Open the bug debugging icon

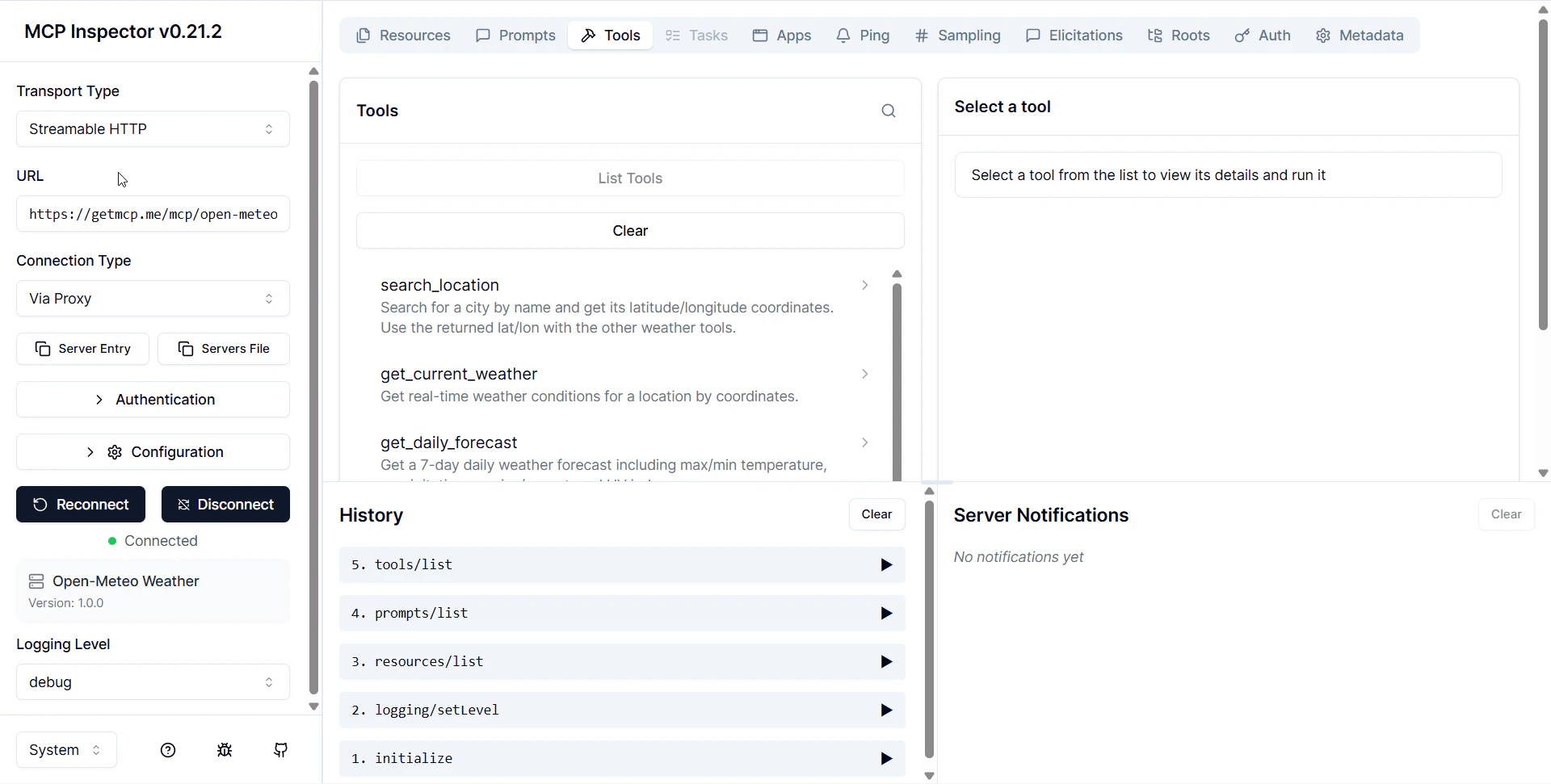click(225, 750)
